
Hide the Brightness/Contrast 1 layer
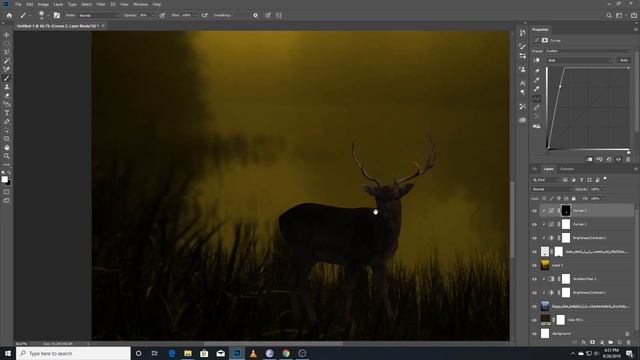534,293
